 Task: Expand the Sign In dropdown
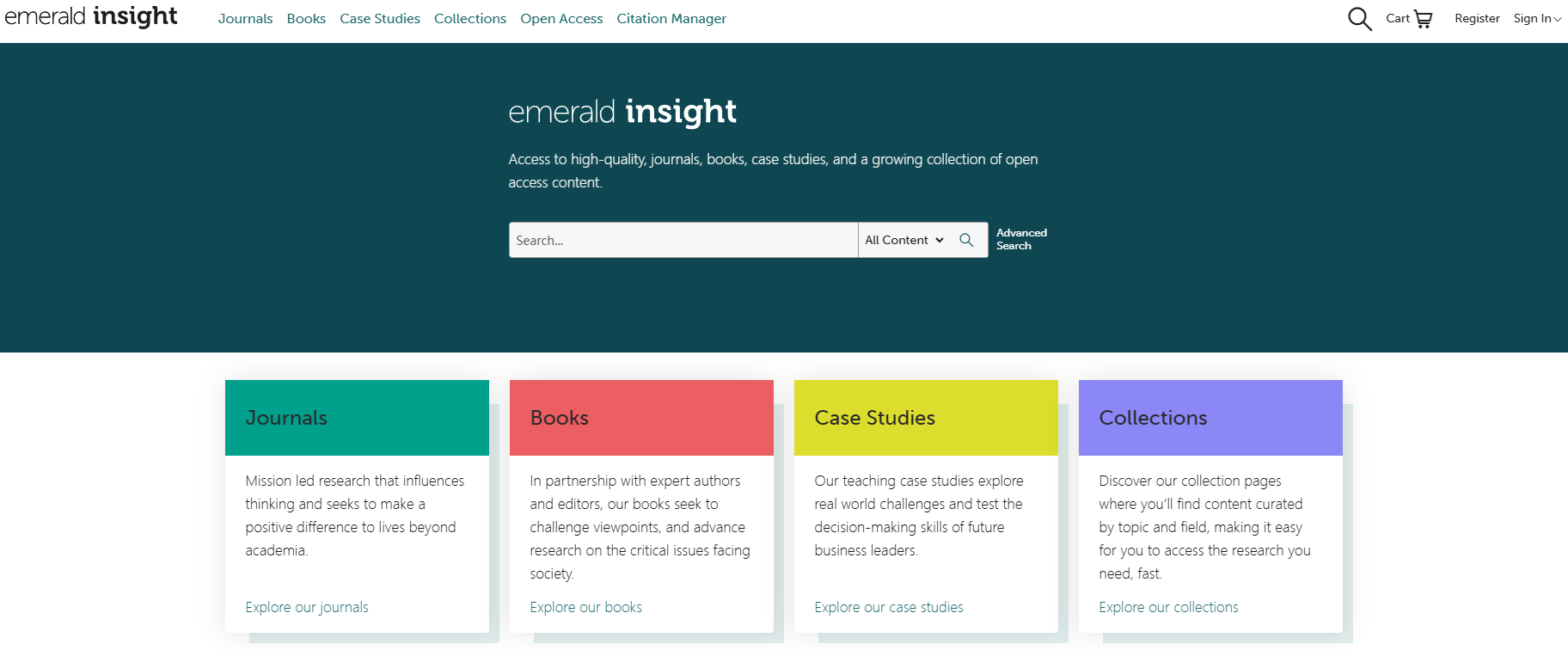[x=1537, y=19]
